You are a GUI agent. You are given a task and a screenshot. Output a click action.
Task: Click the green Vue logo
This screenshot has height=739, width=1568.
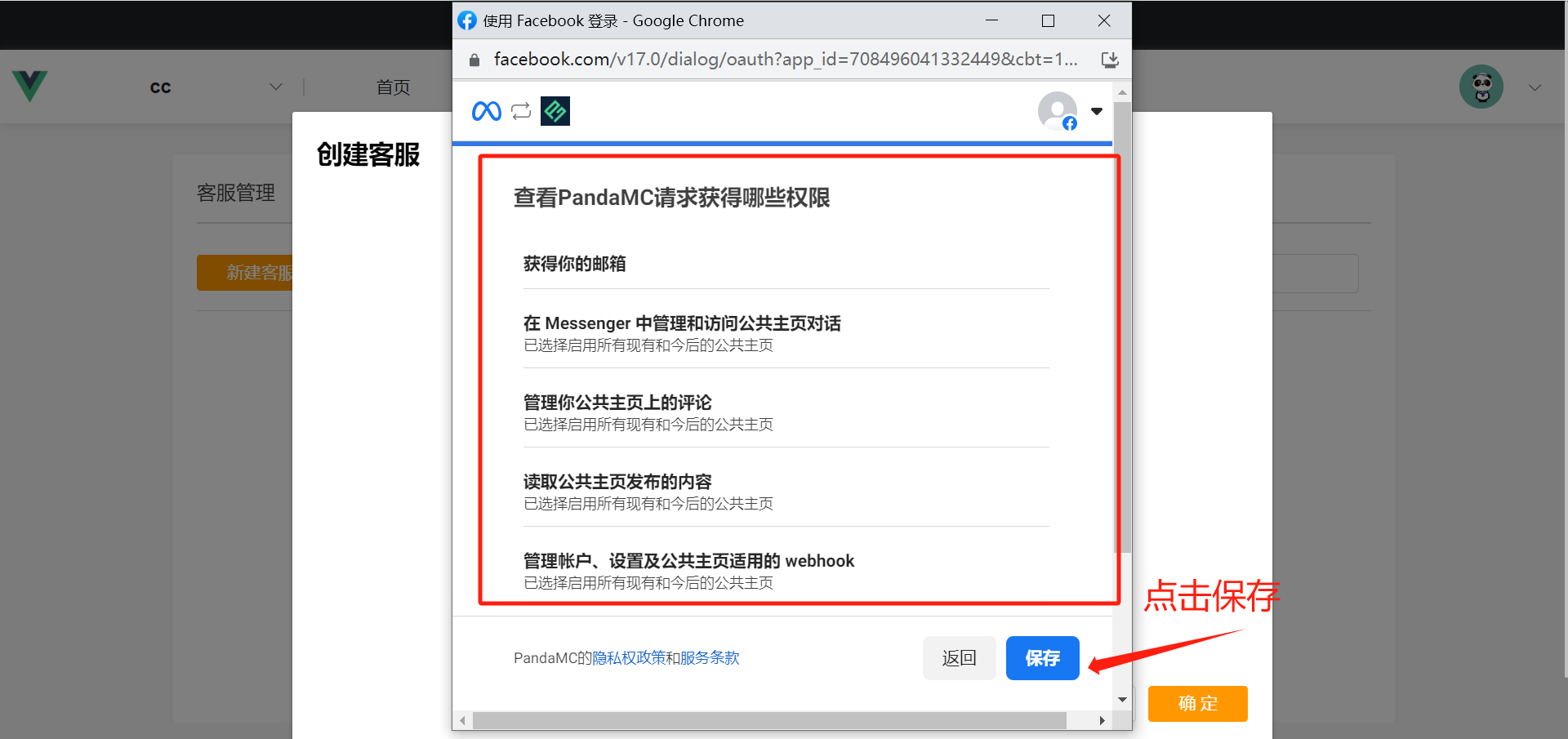[x=30, y=86]
